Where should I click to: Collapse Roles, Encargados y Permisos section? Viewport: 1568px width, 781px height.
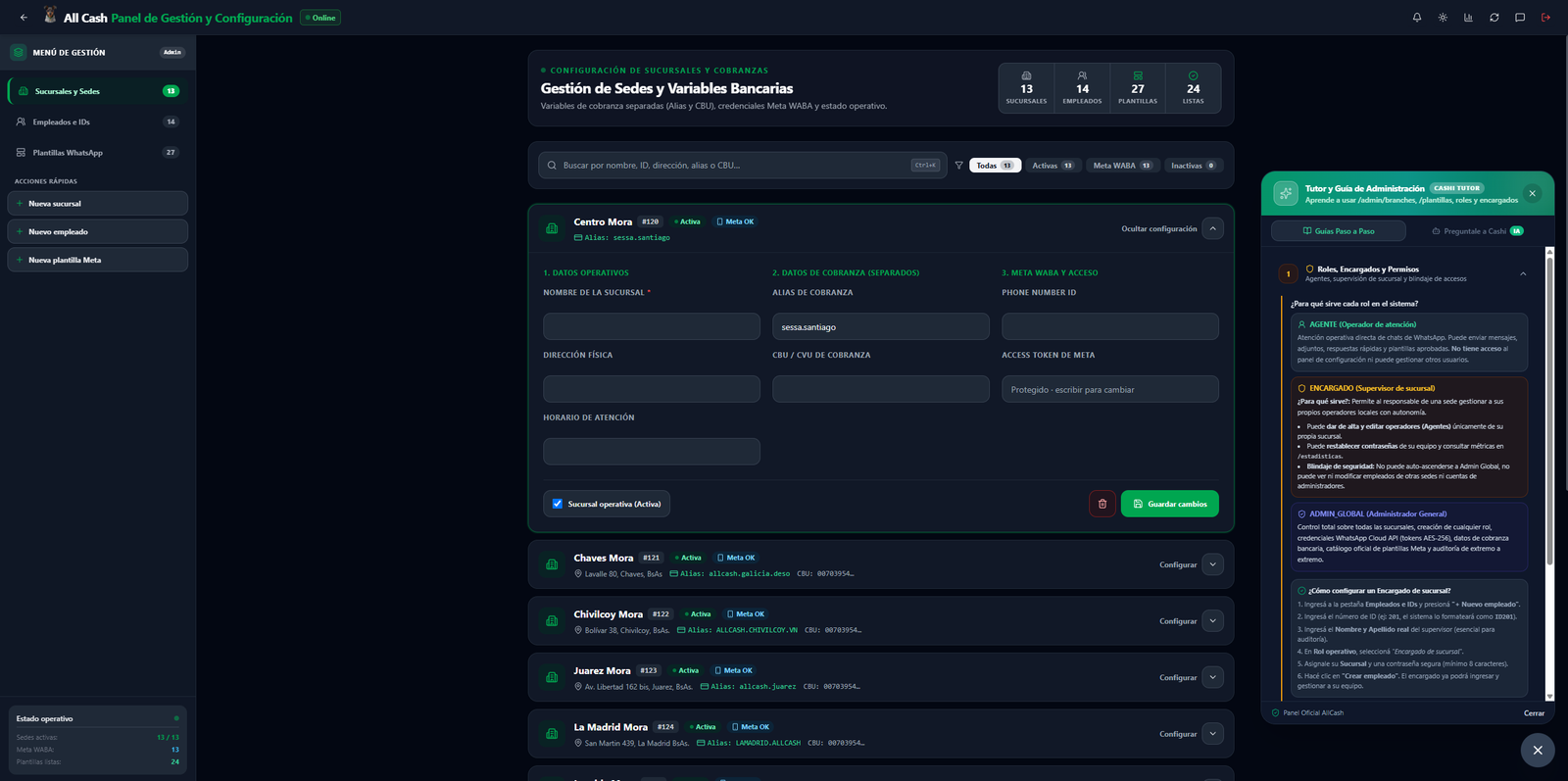[1523, 274]
